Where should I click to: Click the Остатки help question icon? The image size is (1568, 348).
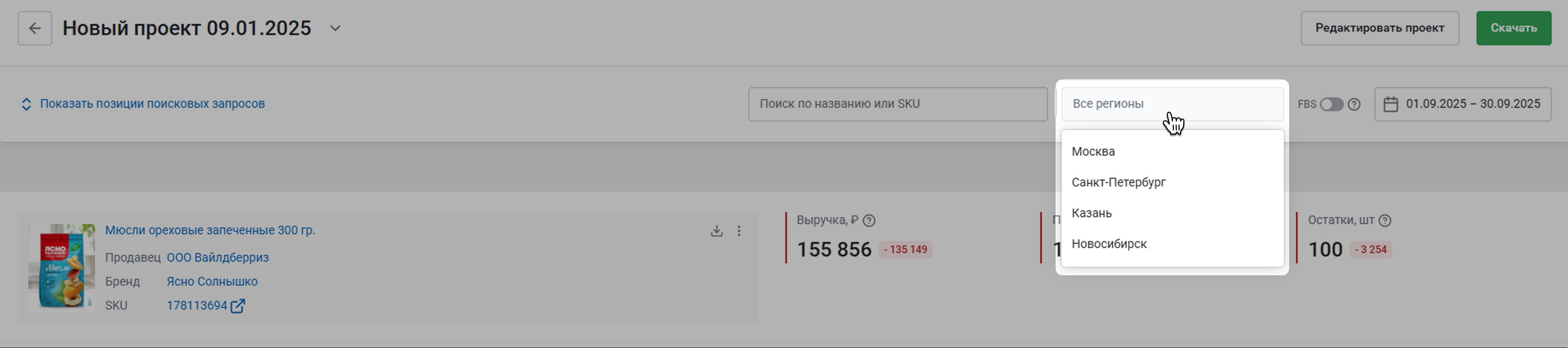tap(1385, 221)
